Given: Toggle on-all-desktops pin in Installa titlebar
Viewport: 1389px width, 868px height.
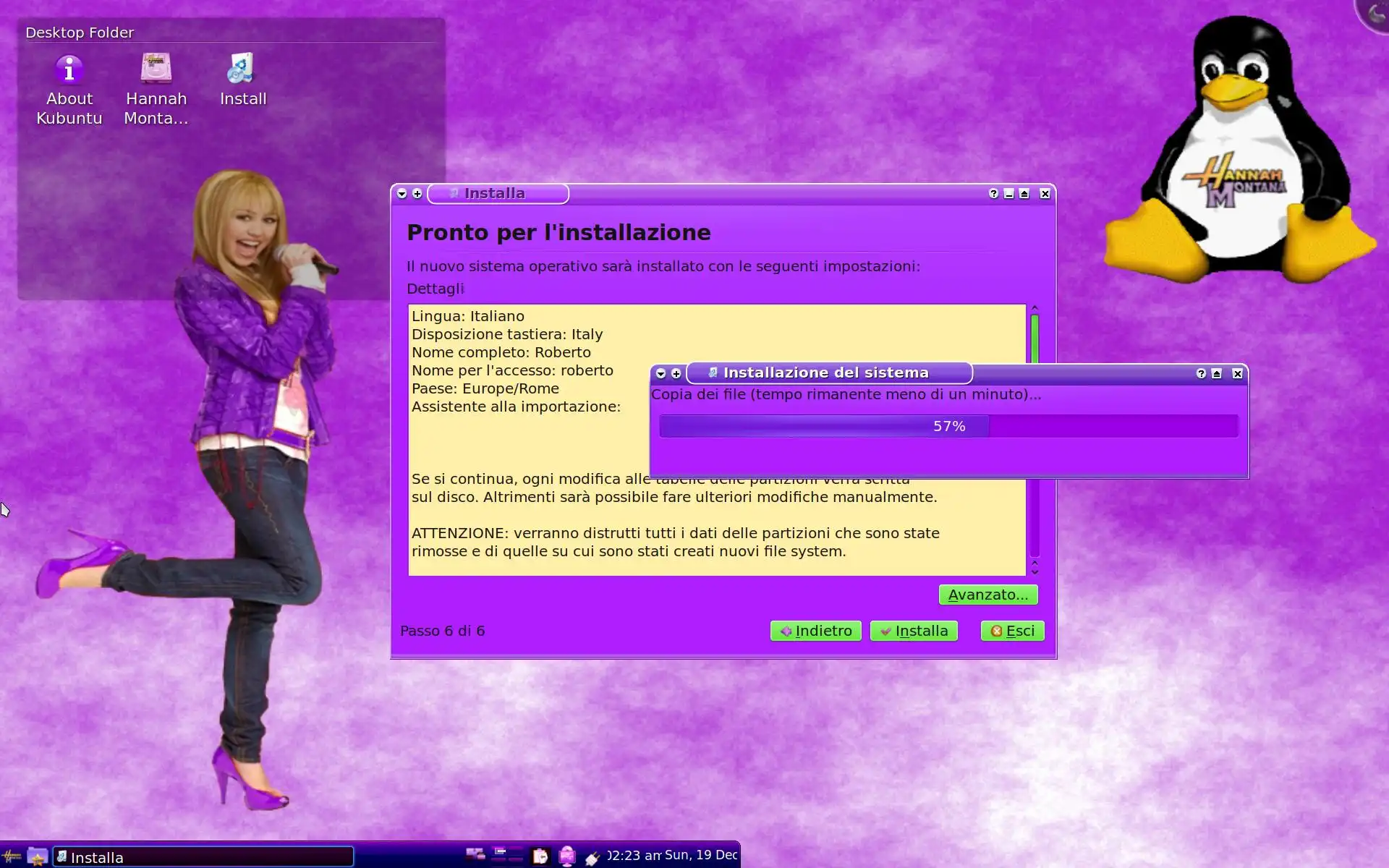Looking at the screenshot, I should 417,194.
